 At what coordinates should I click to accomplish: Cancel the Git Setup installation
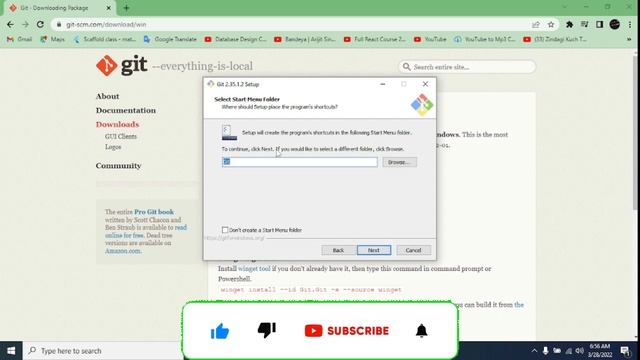coord(413,250)
